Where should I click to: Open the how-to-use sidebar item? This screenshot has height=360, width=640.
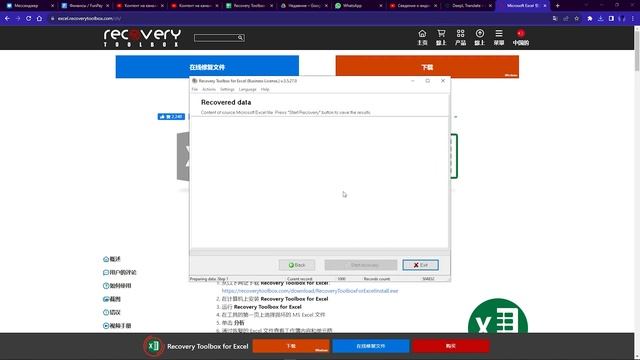click(x=117, y=286)
